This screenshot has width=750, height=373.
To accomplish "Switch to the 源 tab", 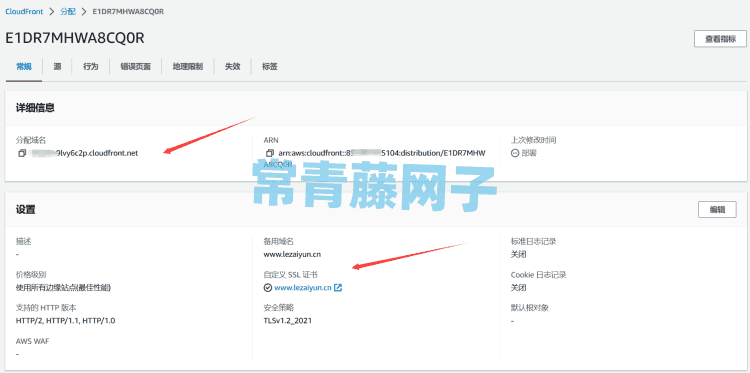I will click(x=57, y=67).
